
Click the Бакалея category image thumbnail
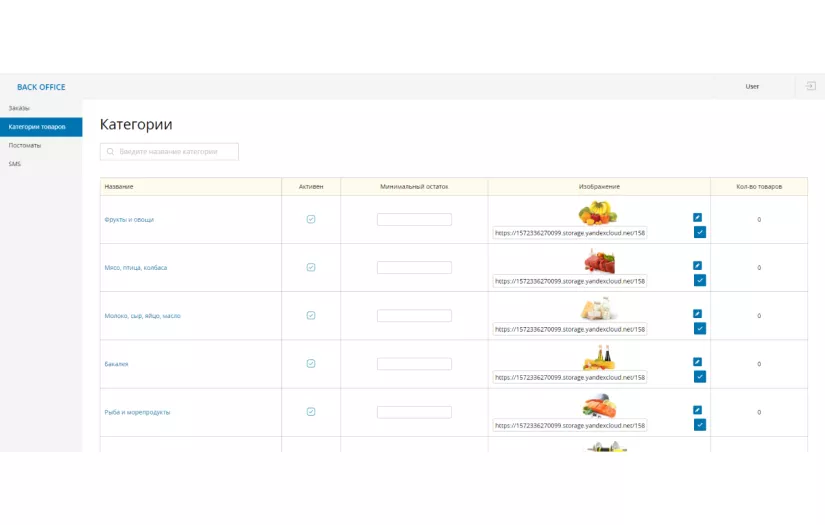(599, 357)
